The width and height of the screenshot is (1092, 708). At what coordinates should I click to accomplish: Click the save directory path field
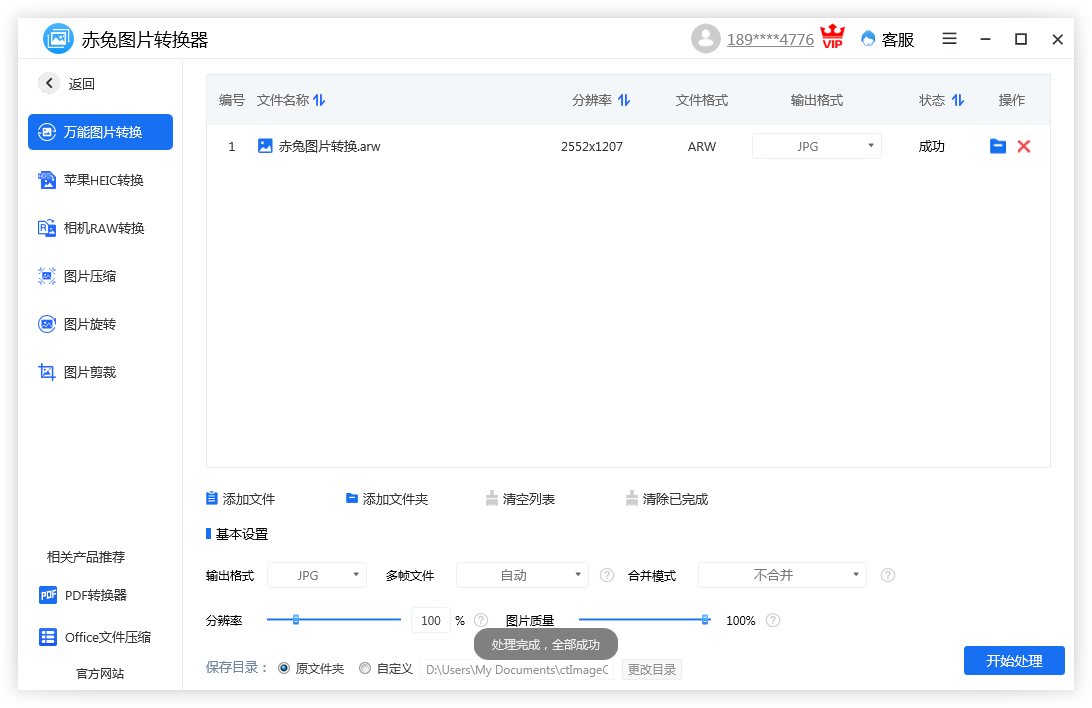click(517, 669)
